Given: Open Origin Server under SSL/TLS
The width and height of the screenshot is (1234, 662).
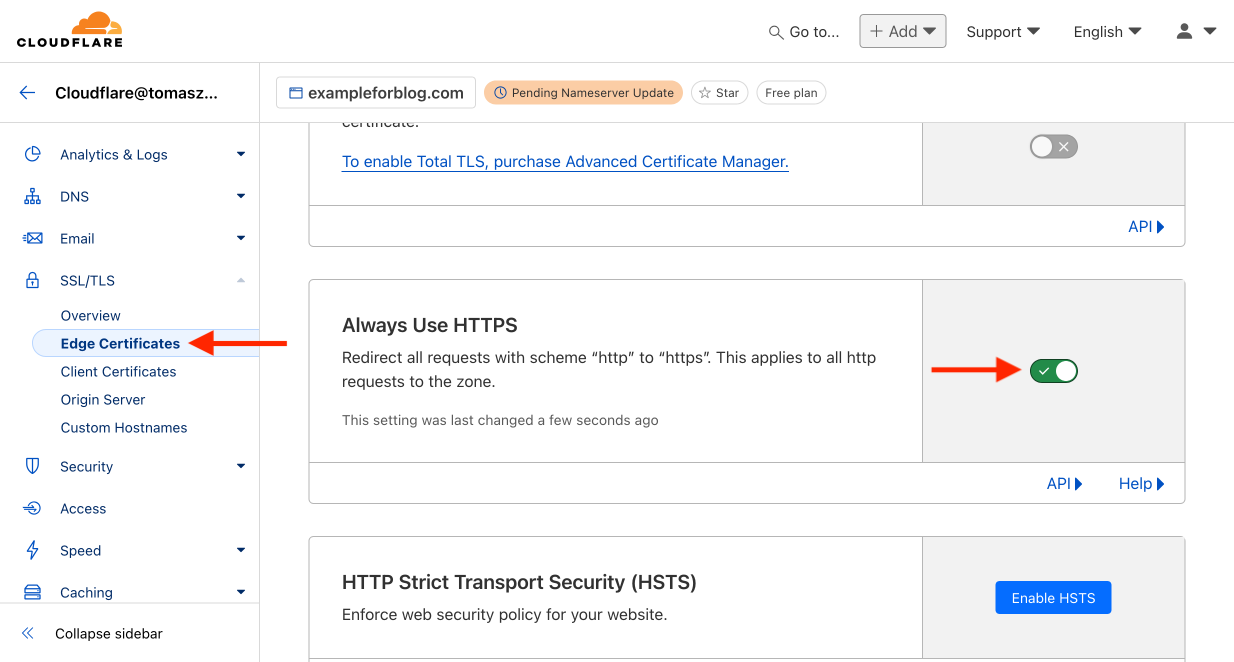Looking at the screenshot, I should point(103,400).
